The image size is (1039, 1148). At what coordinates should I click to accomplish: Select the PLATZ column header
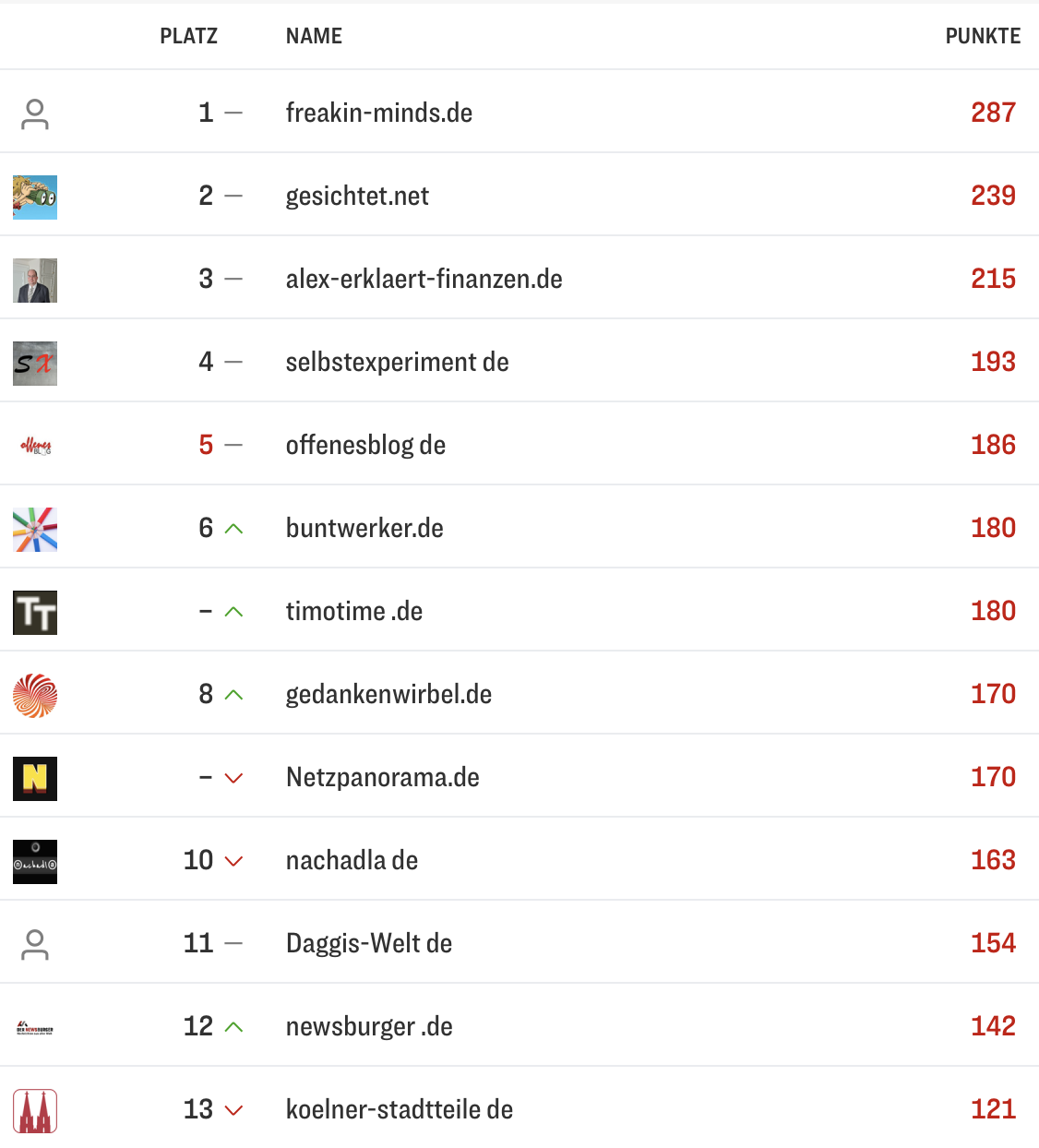point(188,36)
